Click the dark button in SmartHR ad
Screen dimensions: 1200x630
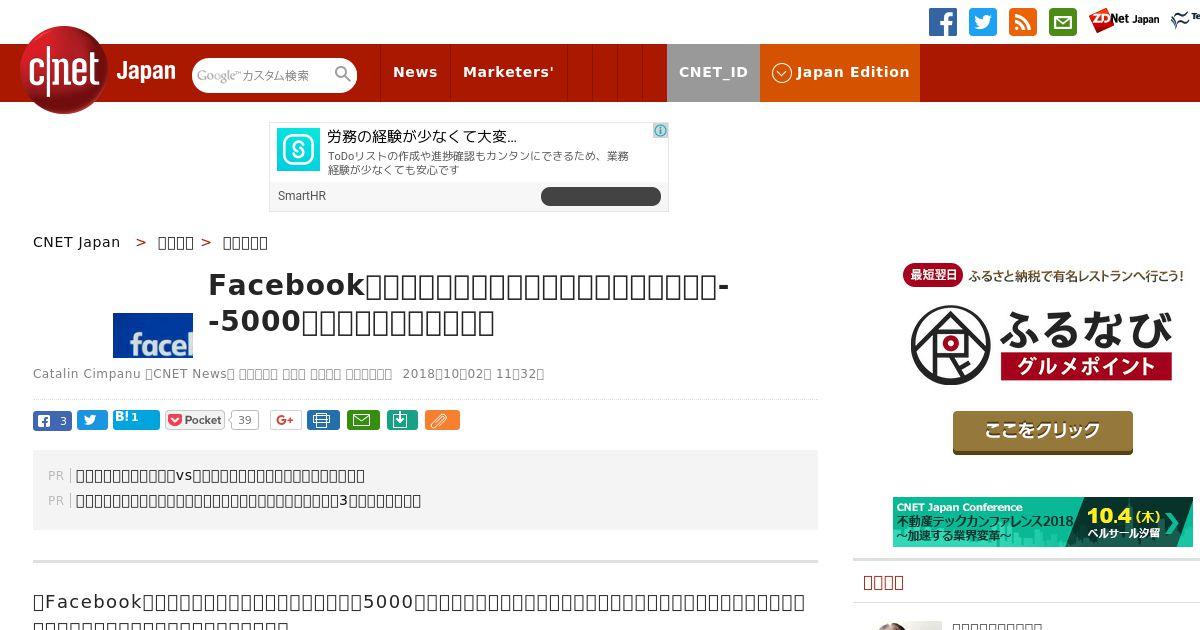point(601,196)
